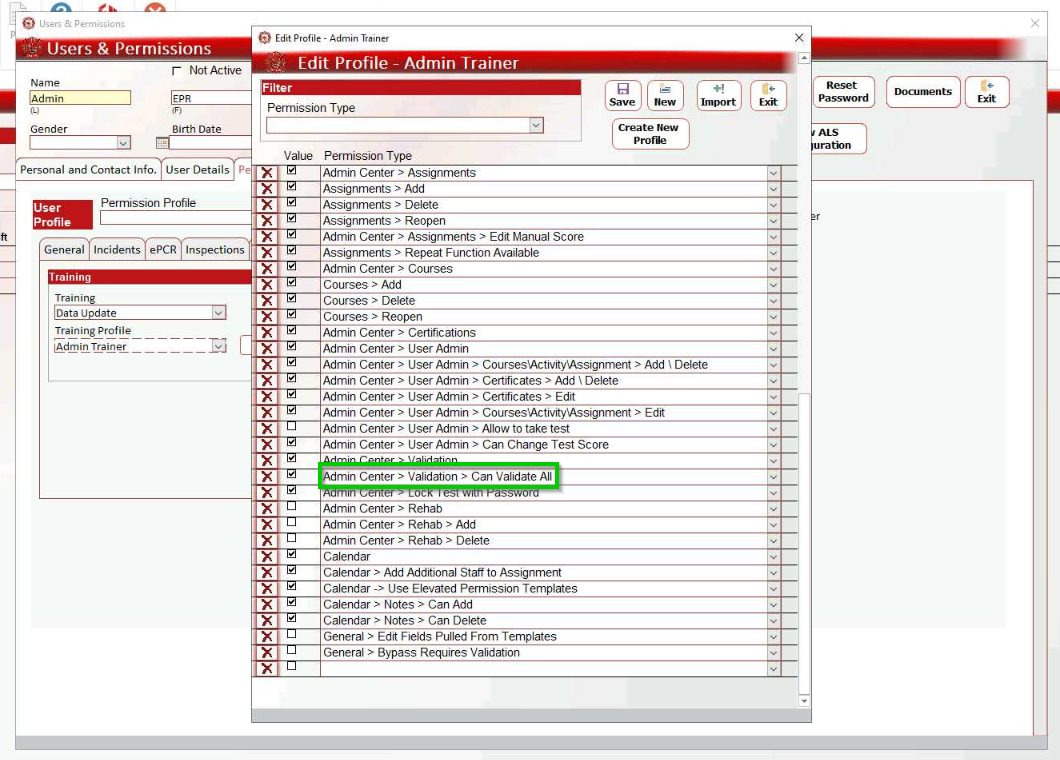Click the Import icon button
Image resolution: width=1060 pixels, height=760 pixels.
pyautogui.click(x=718, y=95)
